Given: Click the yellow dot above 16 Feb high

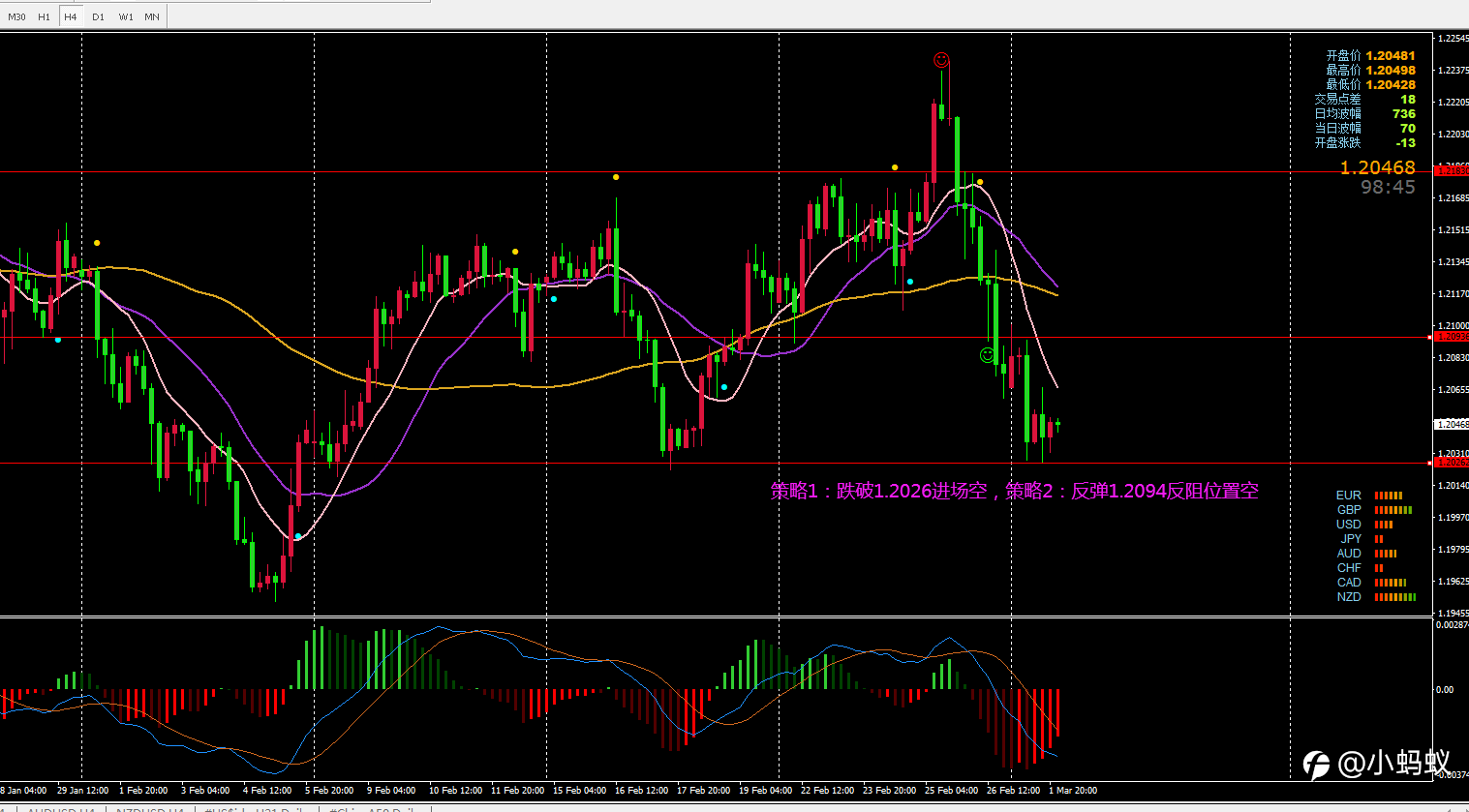Looking at the screenshot, I should pos(616,177).
